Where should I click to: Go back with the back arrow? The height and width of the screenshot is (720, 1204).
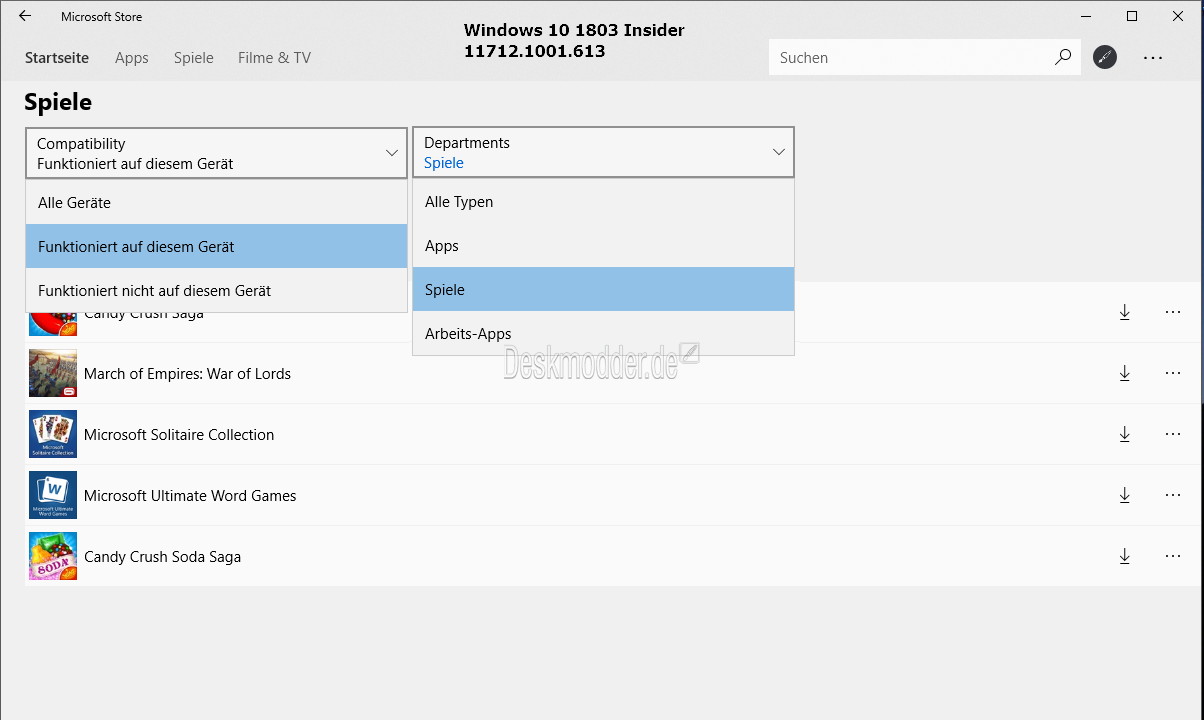[25, 16]
